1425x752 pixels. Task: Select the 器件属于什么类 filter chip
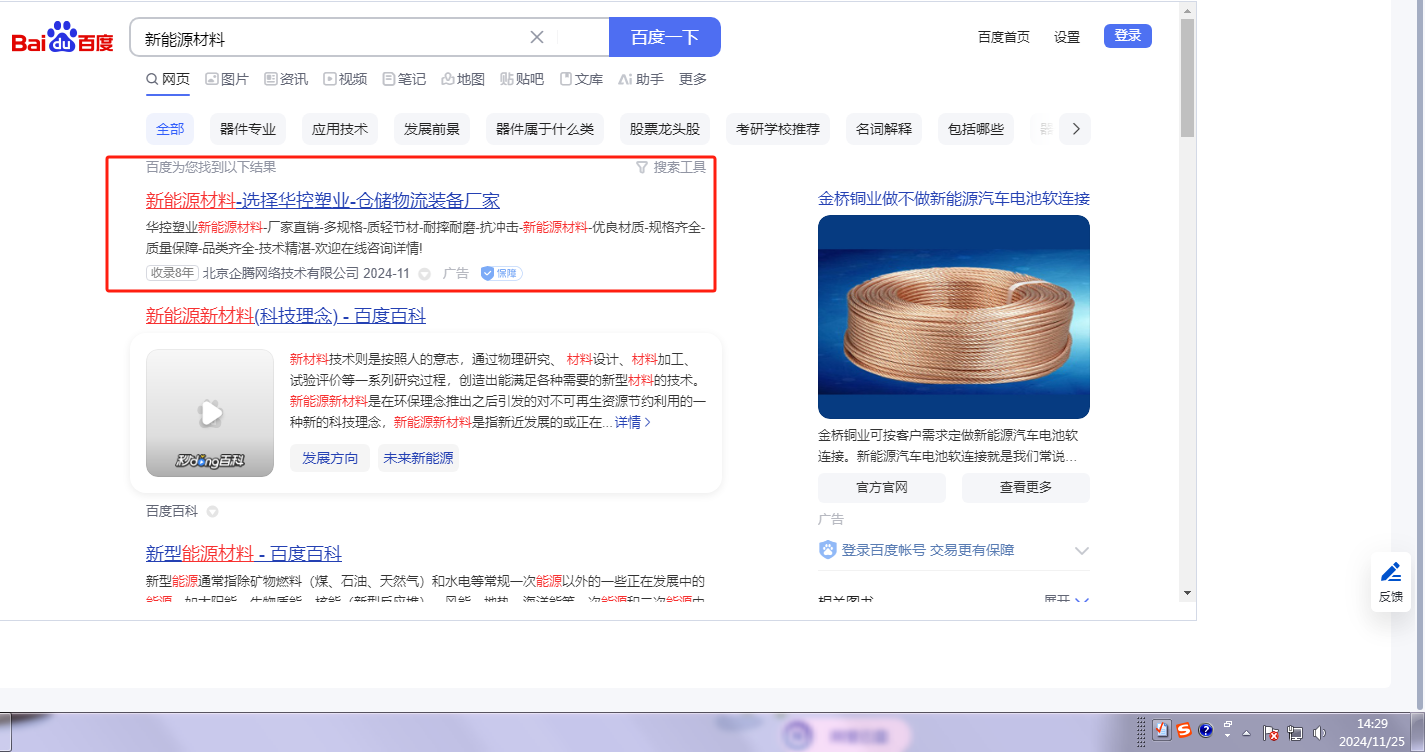click(x=545, y=129)
